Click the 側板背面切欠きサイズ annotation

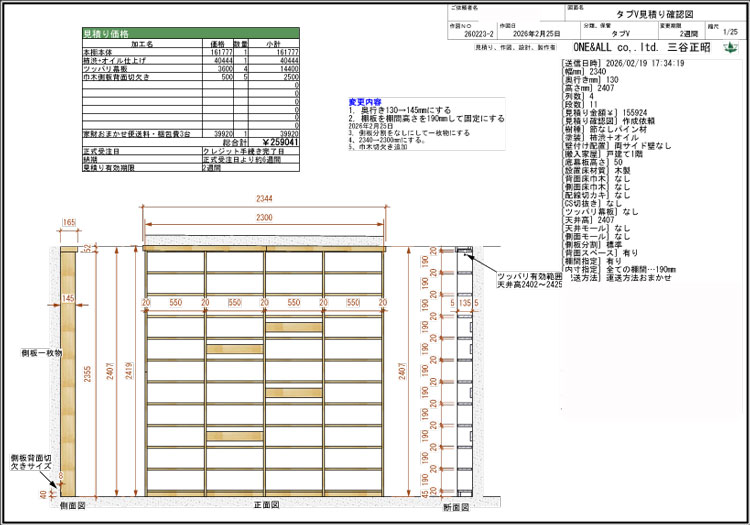30,460
